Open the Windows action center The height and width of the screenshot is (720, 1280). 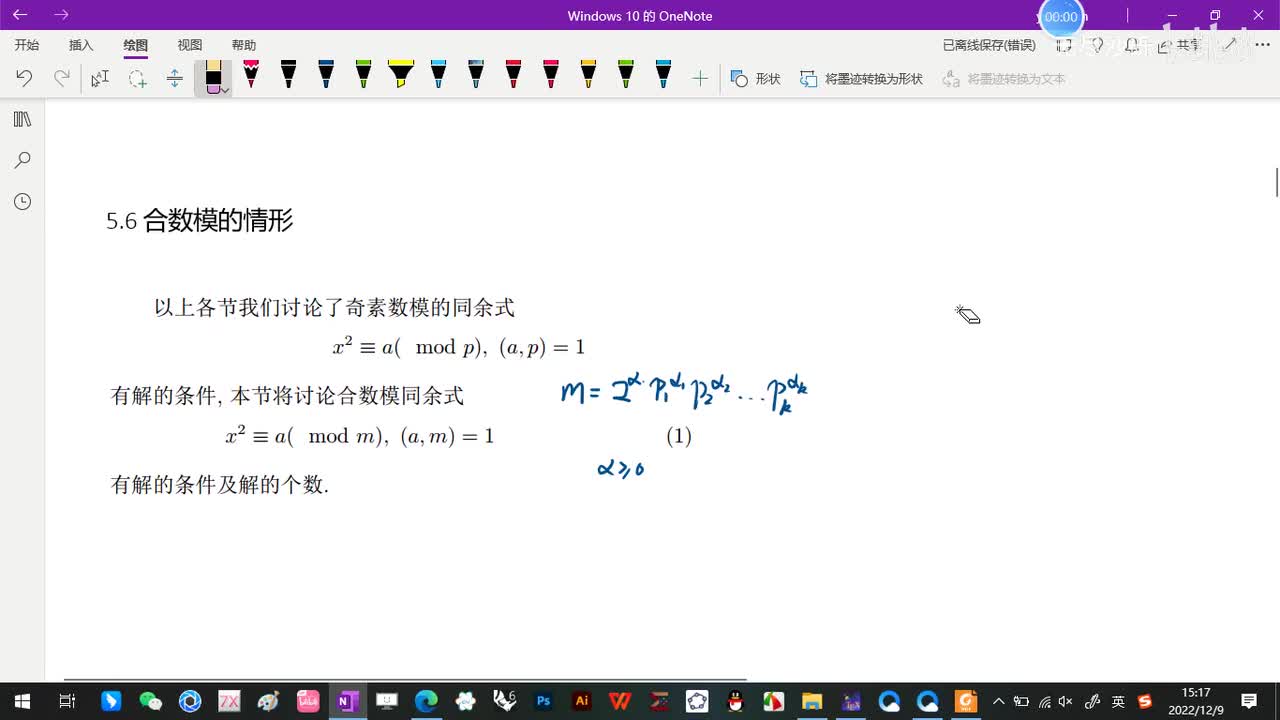pyautogui.click(x=1249, y=701)
